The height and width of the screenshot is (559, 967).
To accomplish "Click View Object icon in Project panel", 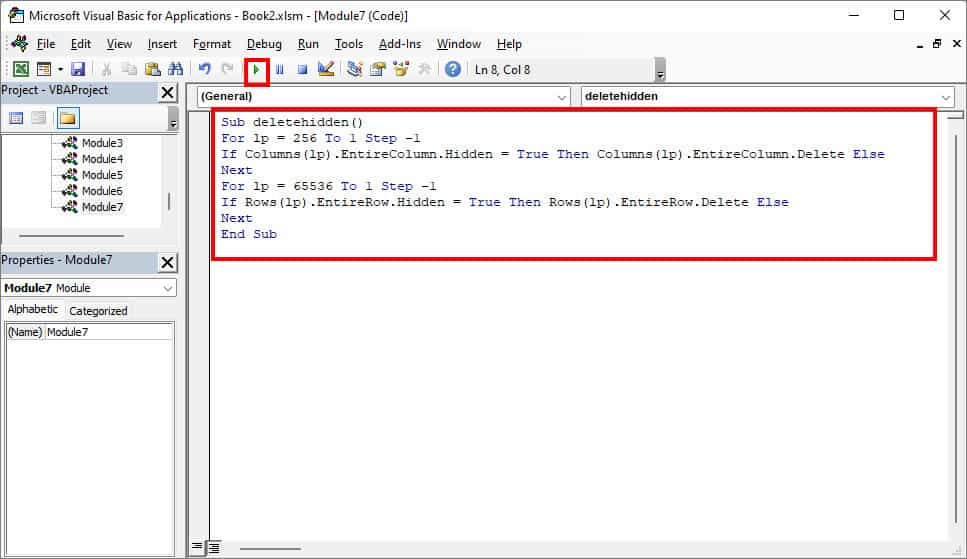I will [39, 118].
